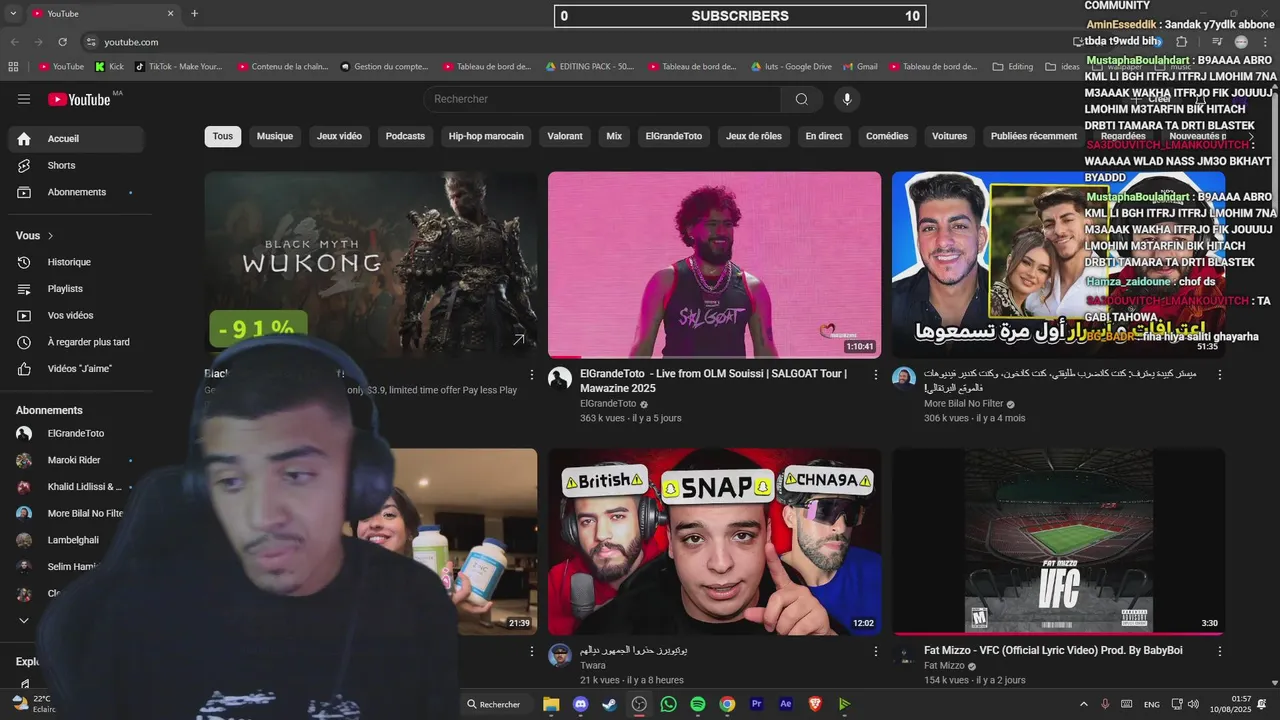1280x720 pixels.
Task: Open the Gmail bookmark
Action: coord(860,67)
